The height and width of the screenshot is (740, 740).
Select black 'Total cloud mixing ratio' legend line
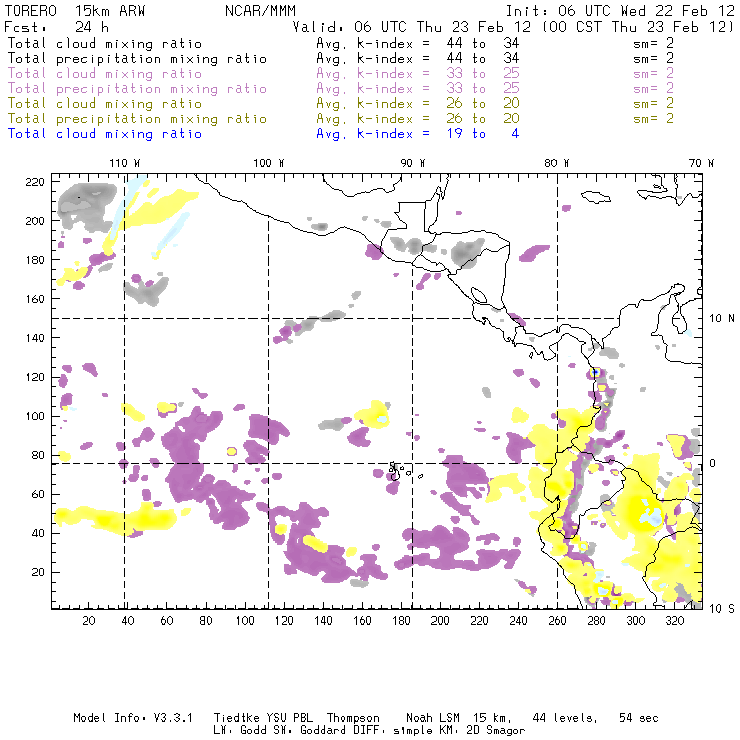click(105, 43)
